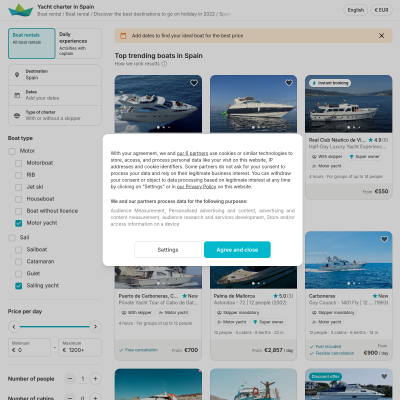The height and width of the screenshot is (400, 400).
Task: Open the Real Club Náutico listing photo
Action: [348, 104]
